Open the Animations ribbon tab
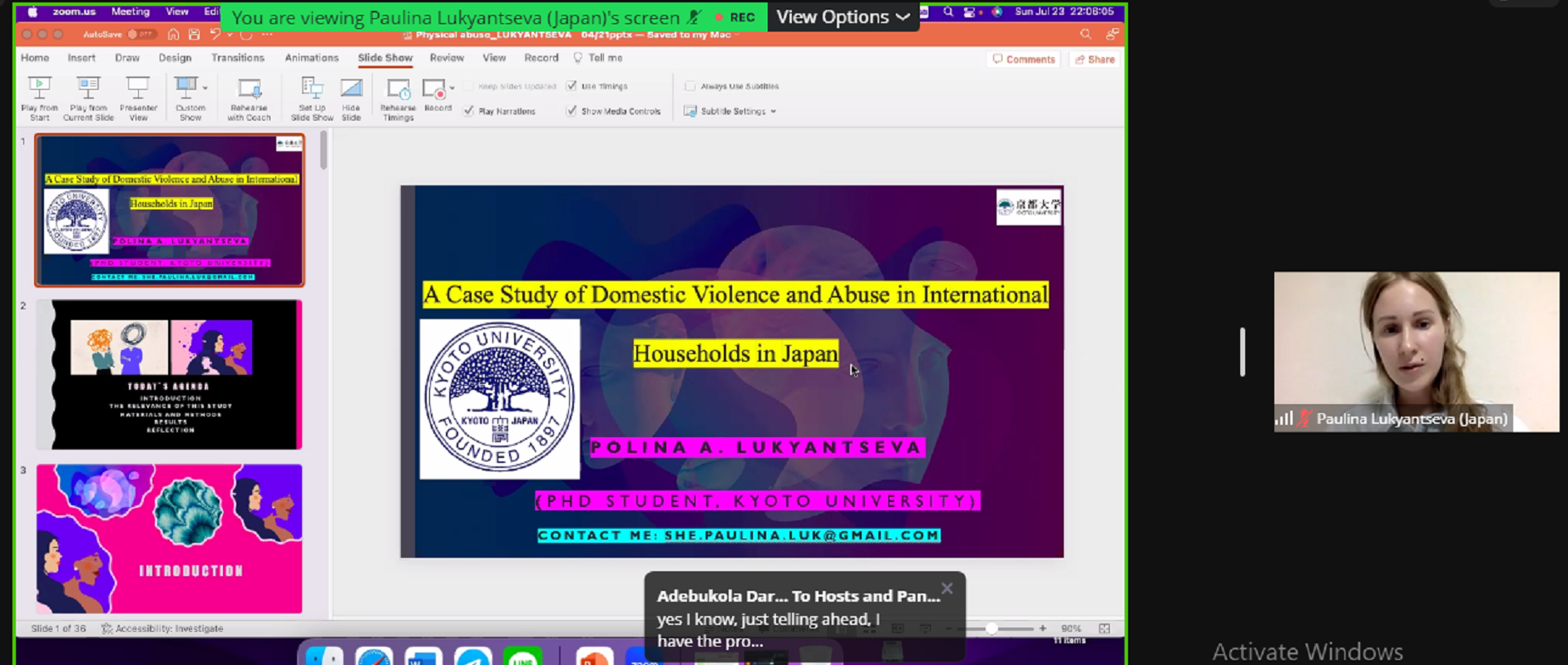Image resolution: width=1568 pixels, height=665 pixels. point(311,57)
